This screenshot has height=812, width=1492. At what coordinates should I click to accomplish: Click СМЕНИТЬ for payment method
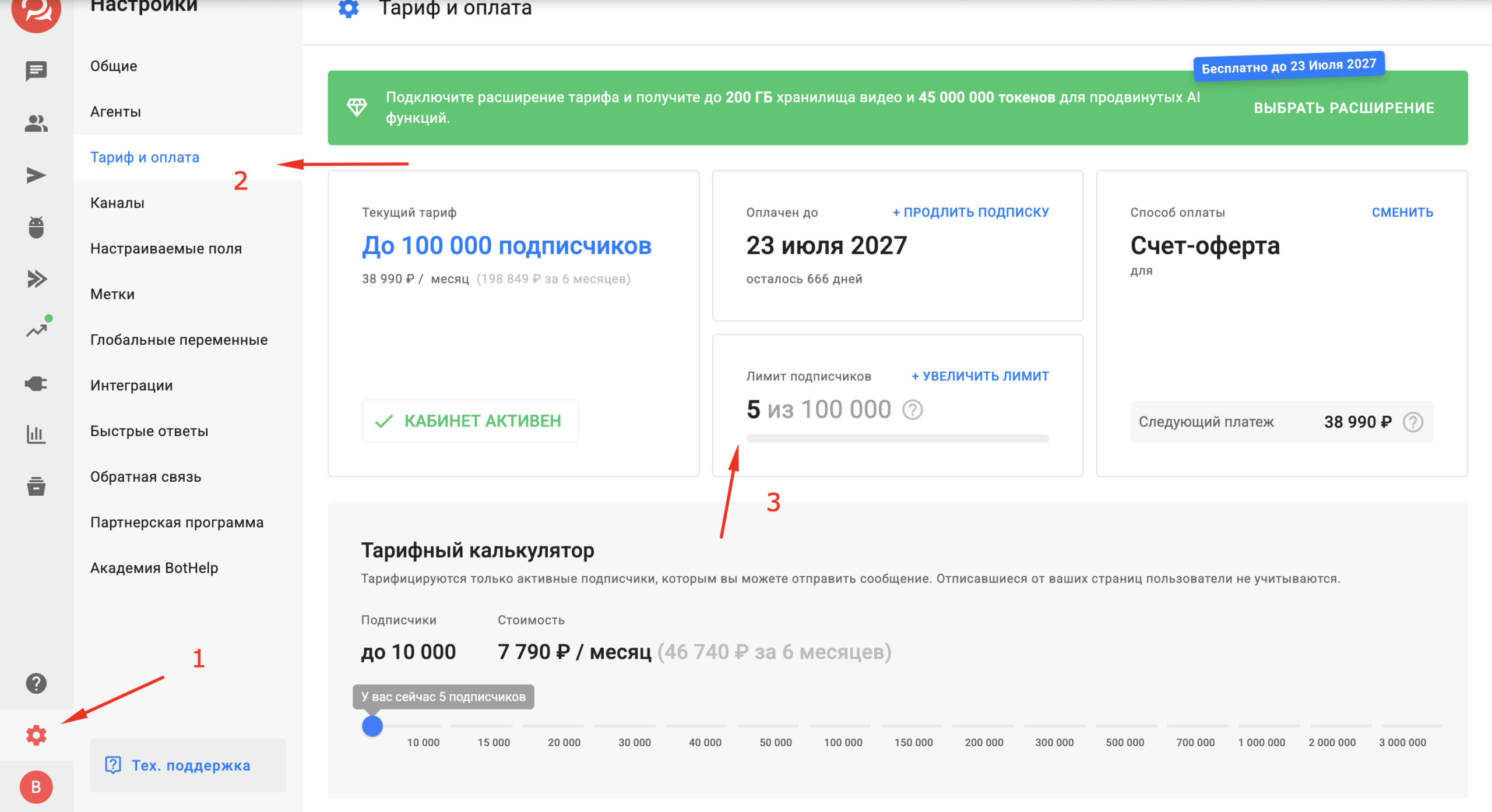(1402, 212)
